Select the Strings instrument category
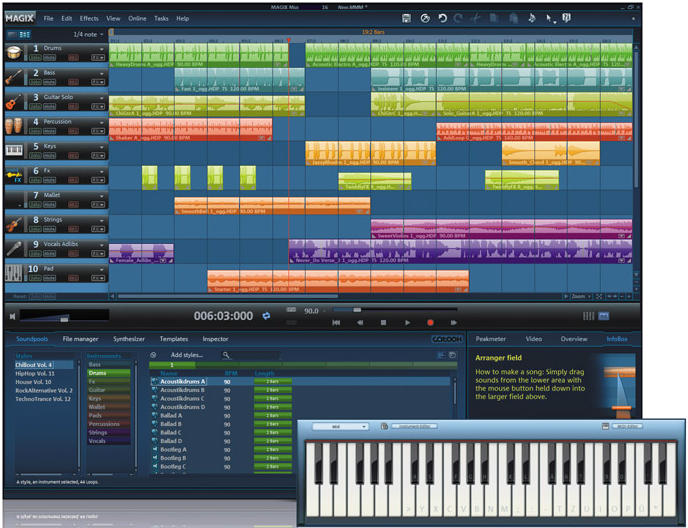This screenshot has width=688, height=528. coord(108,432)
